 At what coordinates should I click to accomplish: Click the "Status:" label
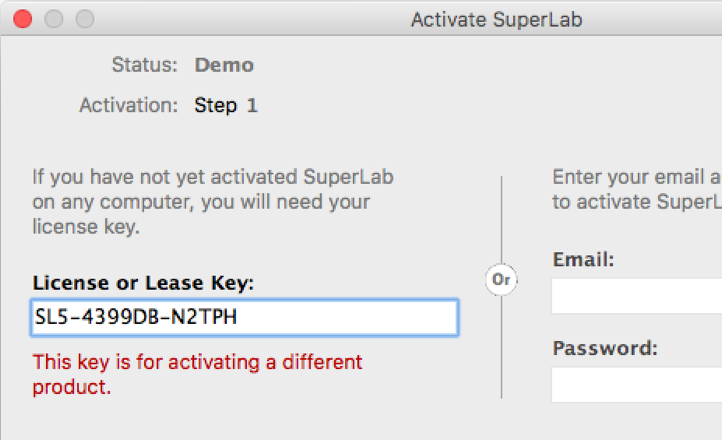pos(145,66)
